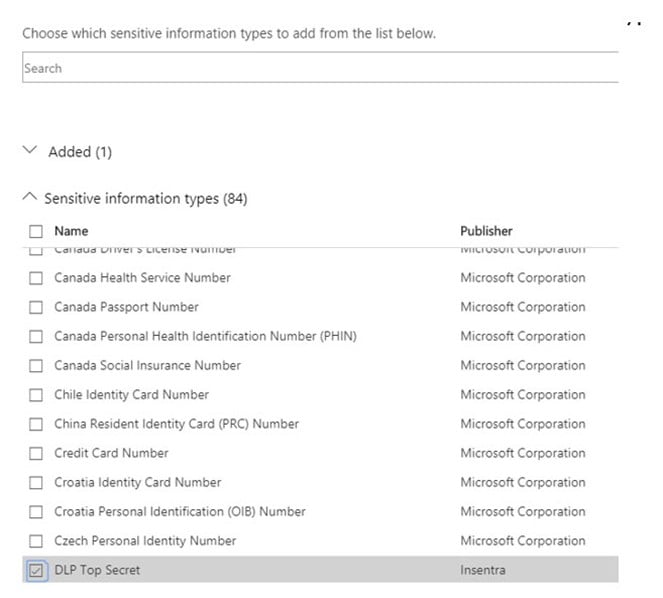
Task: Tick the Canada Social Insurance Number checkbox
Action: [36, 365]
